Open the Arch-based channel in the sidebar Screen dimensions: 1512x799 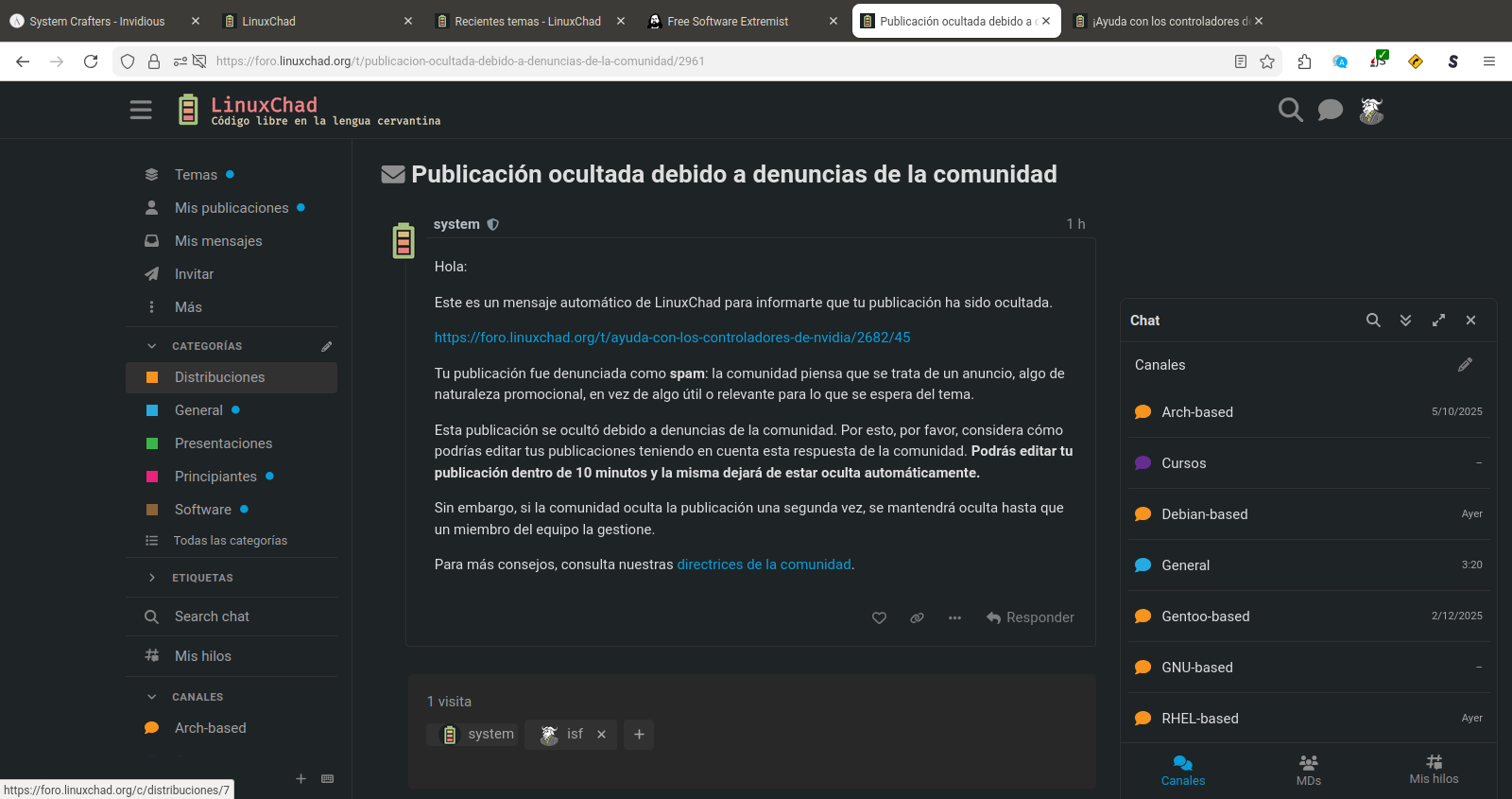click(x=232, y=728)
